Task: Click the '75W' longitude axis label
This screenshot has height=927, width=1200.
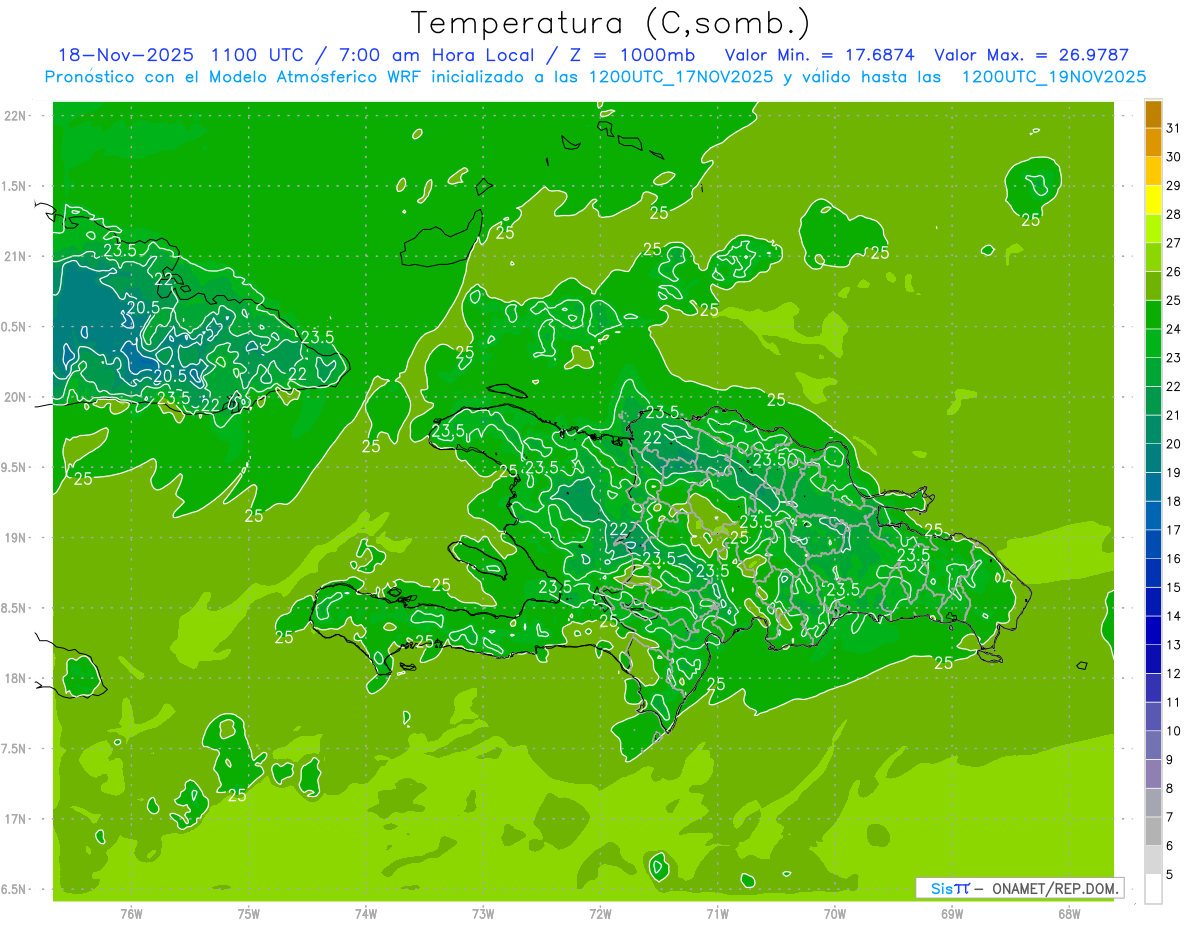Action: [x=249, y=913]
